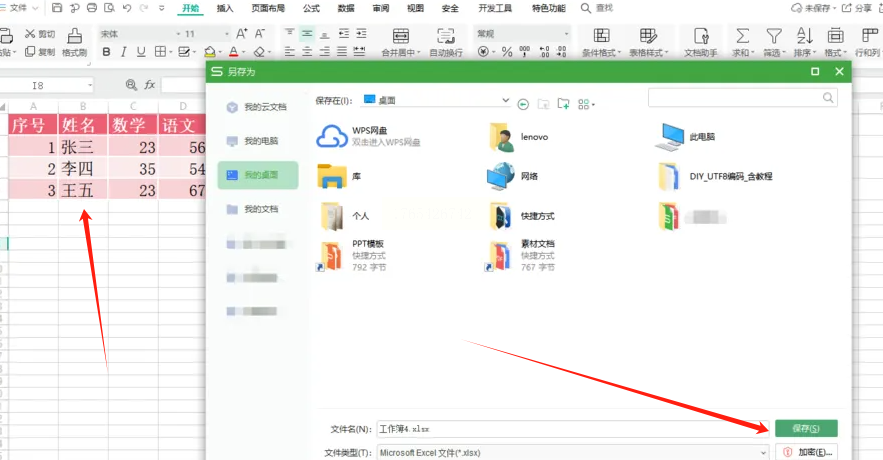This screenshot has width=883, height=460.
Task: Click the fx insert function icon
Action: coord(150,85)
